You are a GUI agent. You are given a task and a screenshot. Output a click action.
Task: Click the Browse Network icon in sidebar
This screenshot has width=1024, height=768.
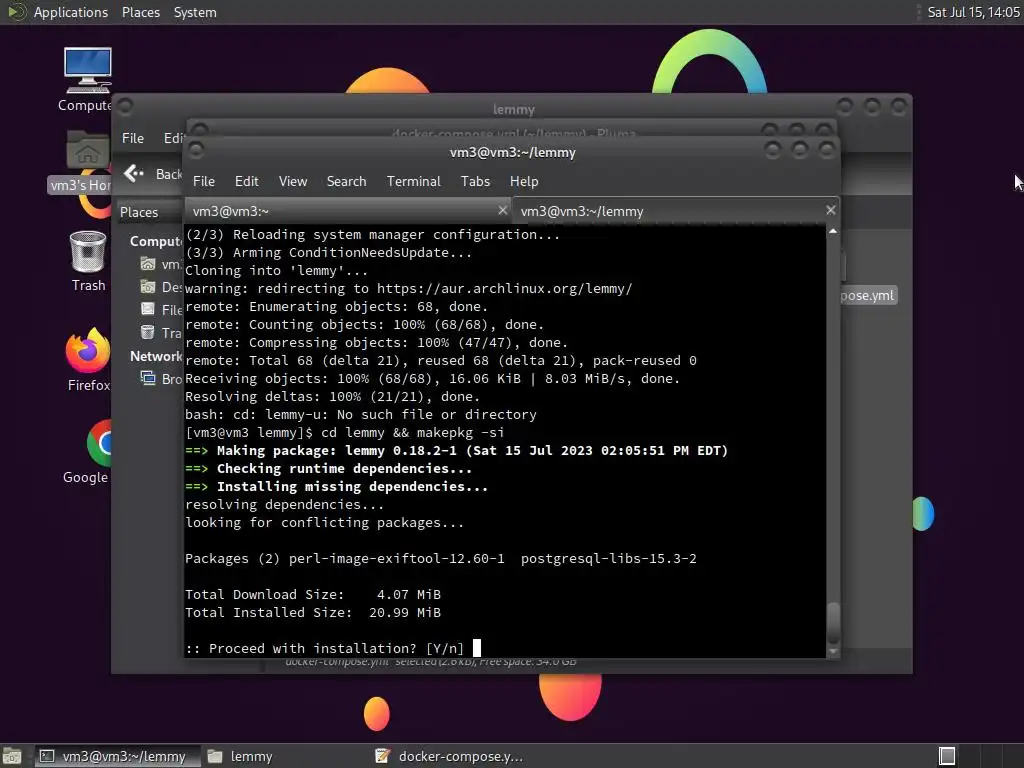(x=148, y=378)
